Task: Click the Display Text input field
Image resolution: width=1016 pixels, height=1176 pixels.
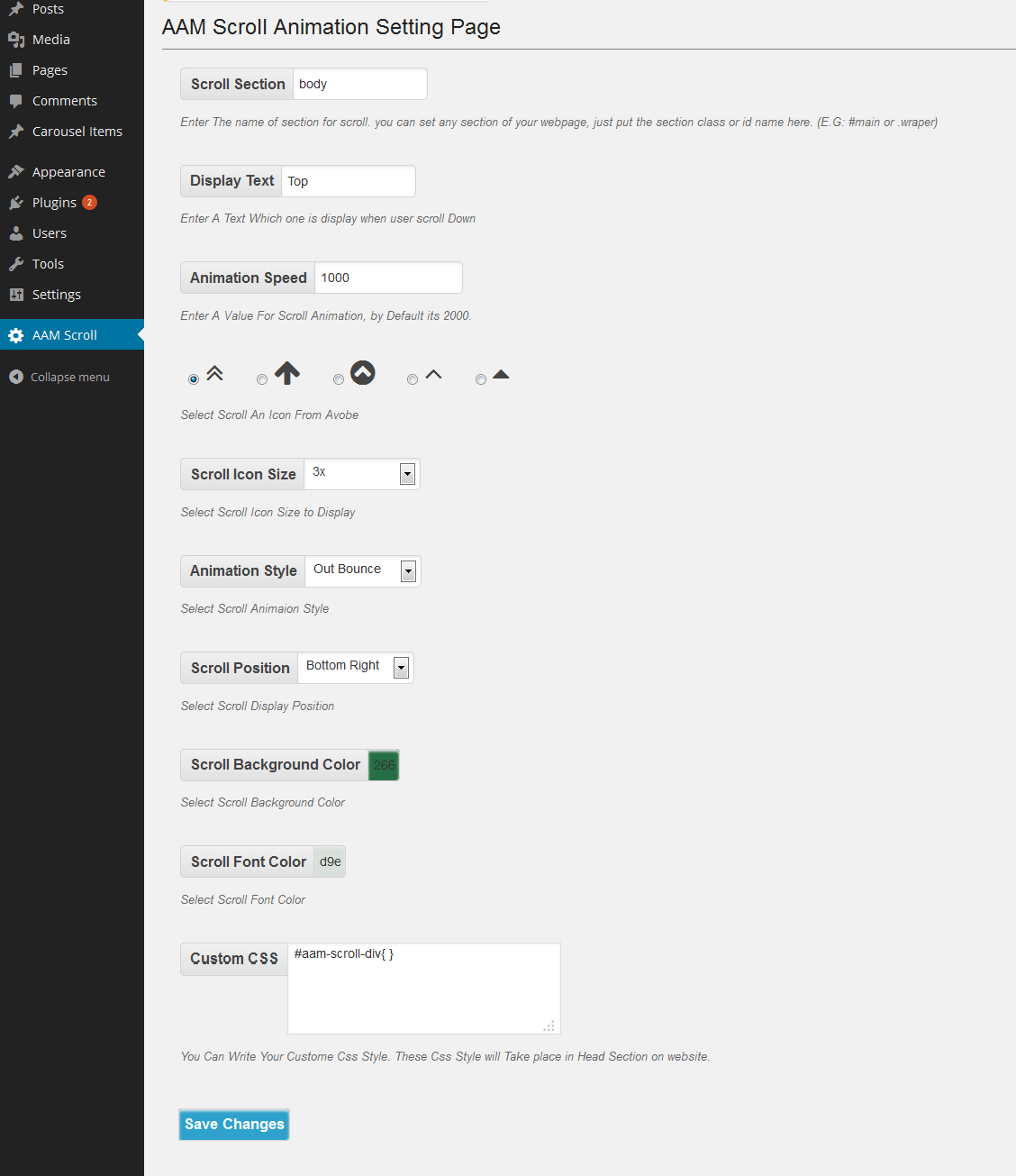Action: [349, 181]
